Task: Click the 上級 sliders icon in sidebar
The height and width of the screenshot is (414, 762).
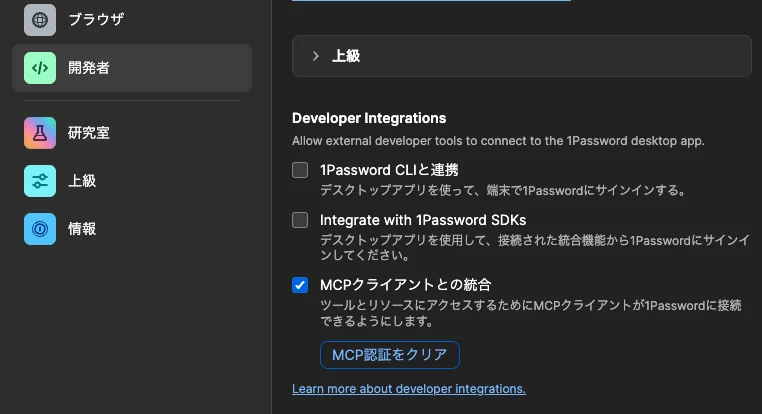Action: coord(40,181)
